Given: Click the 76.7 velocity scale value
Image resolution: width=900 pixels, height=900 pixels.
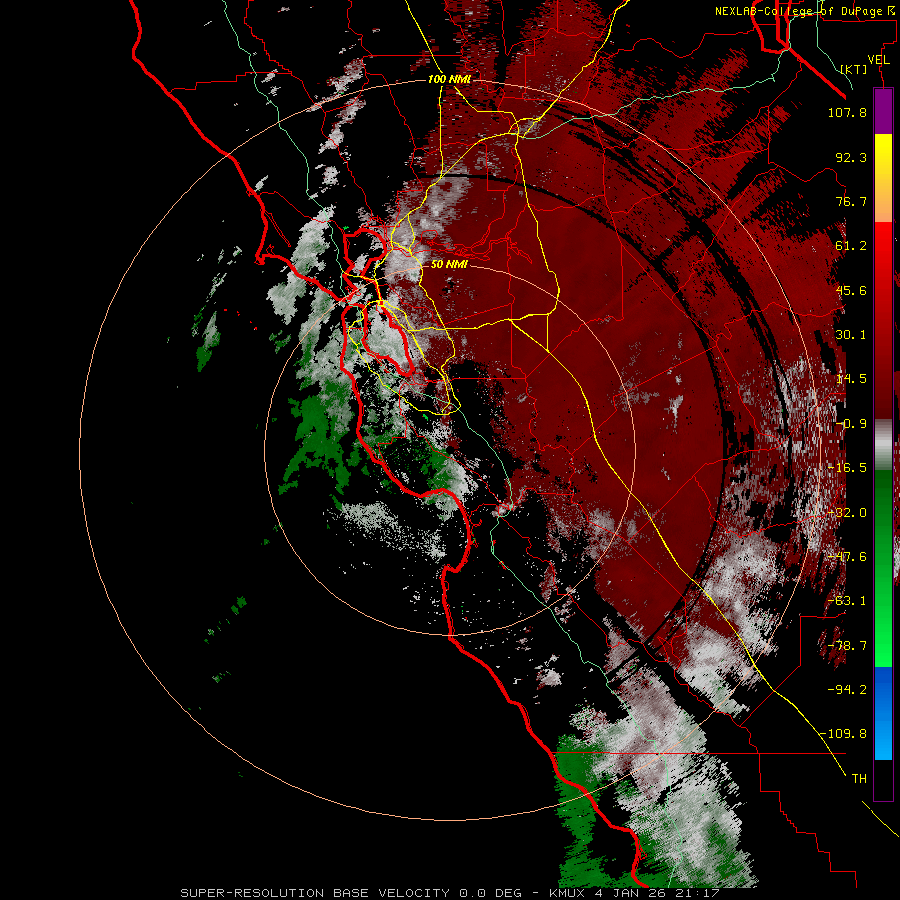Looking at the screenshot, I should click(x=851, y=201).
